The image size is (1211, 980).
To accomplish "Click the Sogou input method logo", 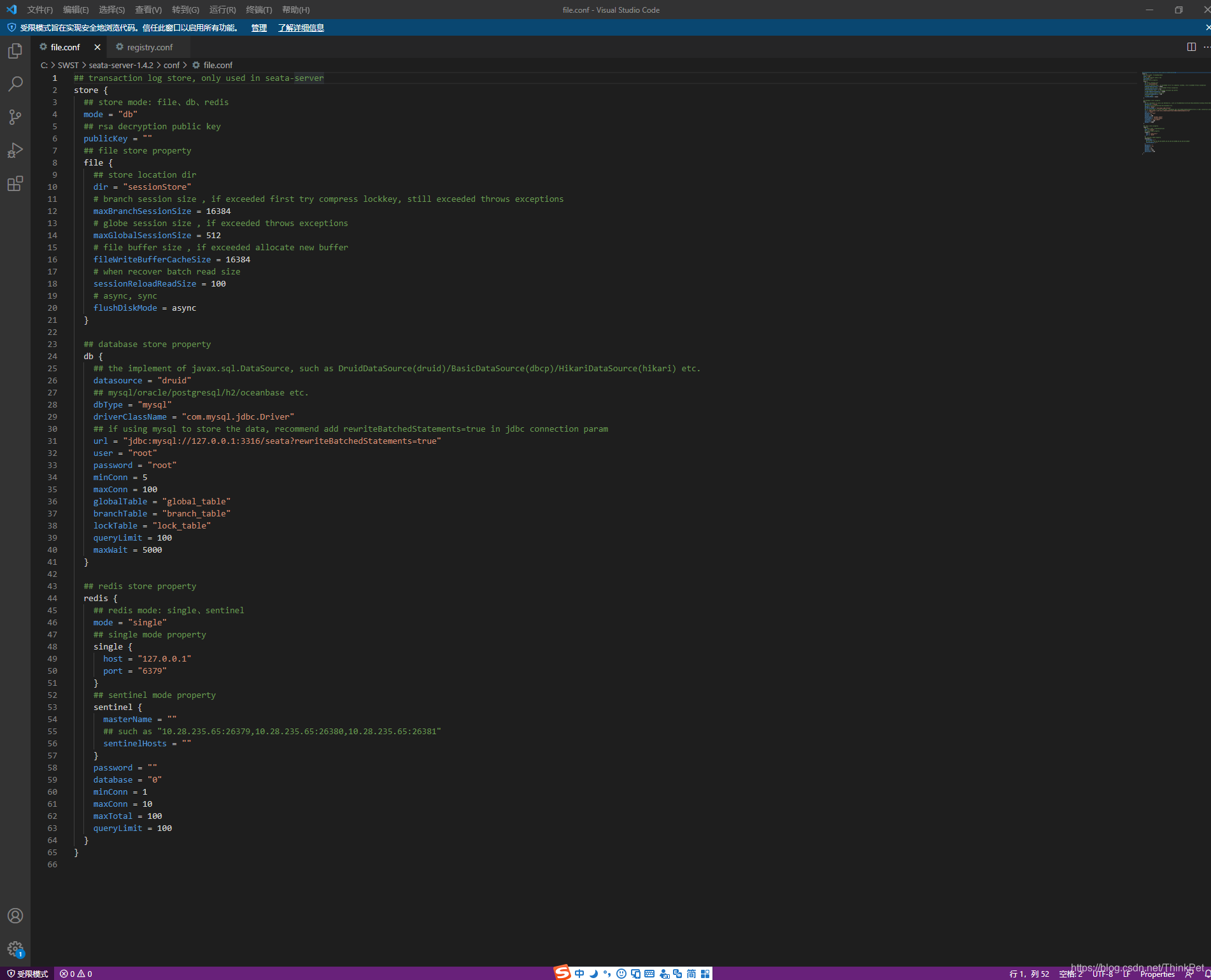I will [562, 972].
